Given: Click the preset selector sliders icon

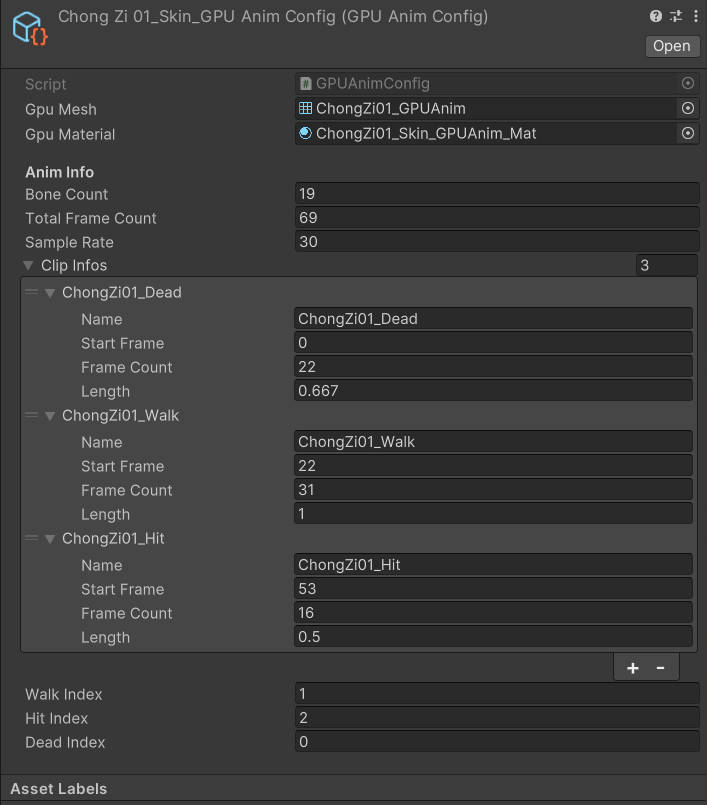Looking at the screenshot, I should pyautogui.click(x=675, y=16).
